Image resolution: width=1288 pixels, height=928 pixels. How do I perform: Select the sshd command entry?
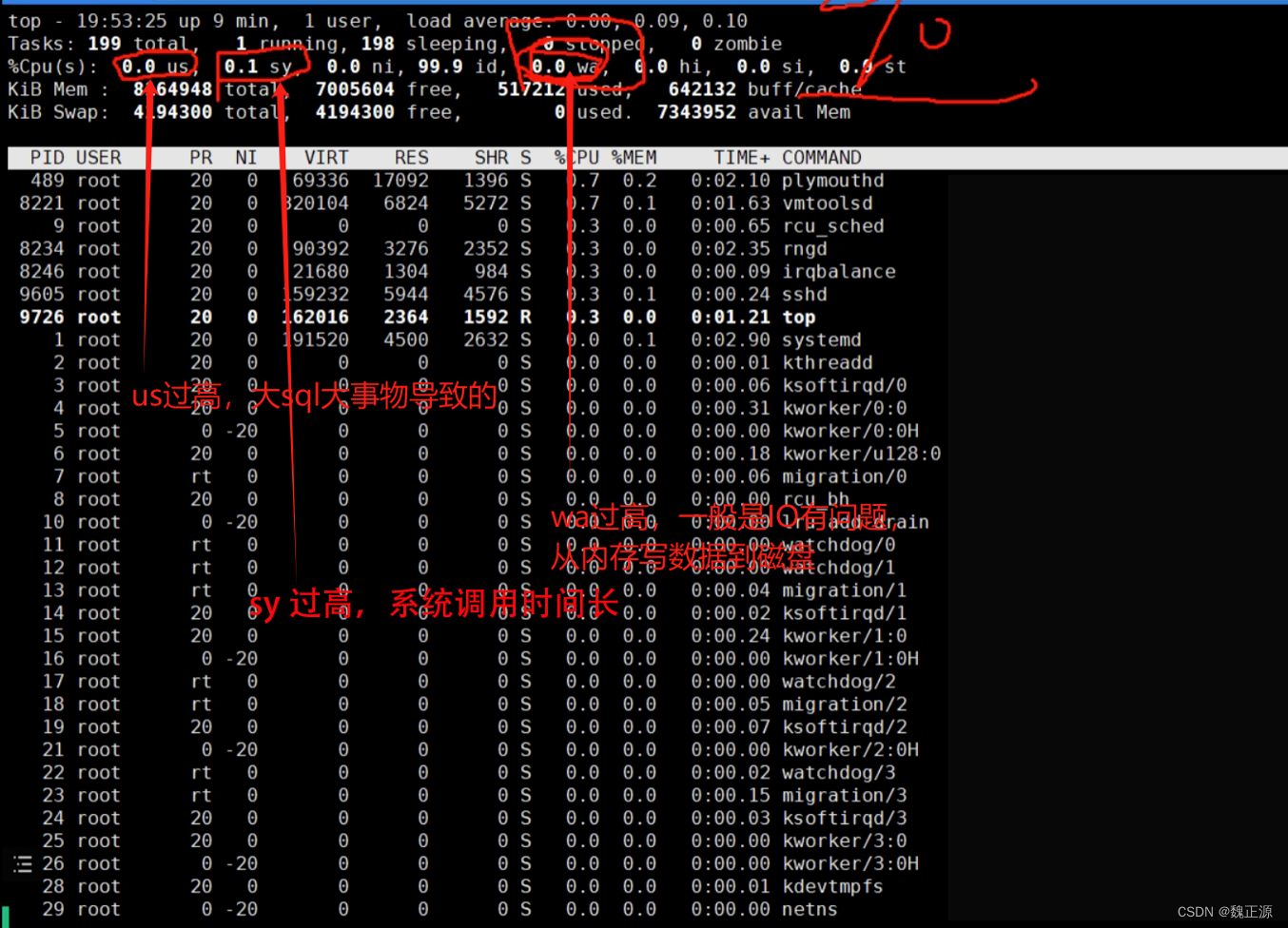805,295
